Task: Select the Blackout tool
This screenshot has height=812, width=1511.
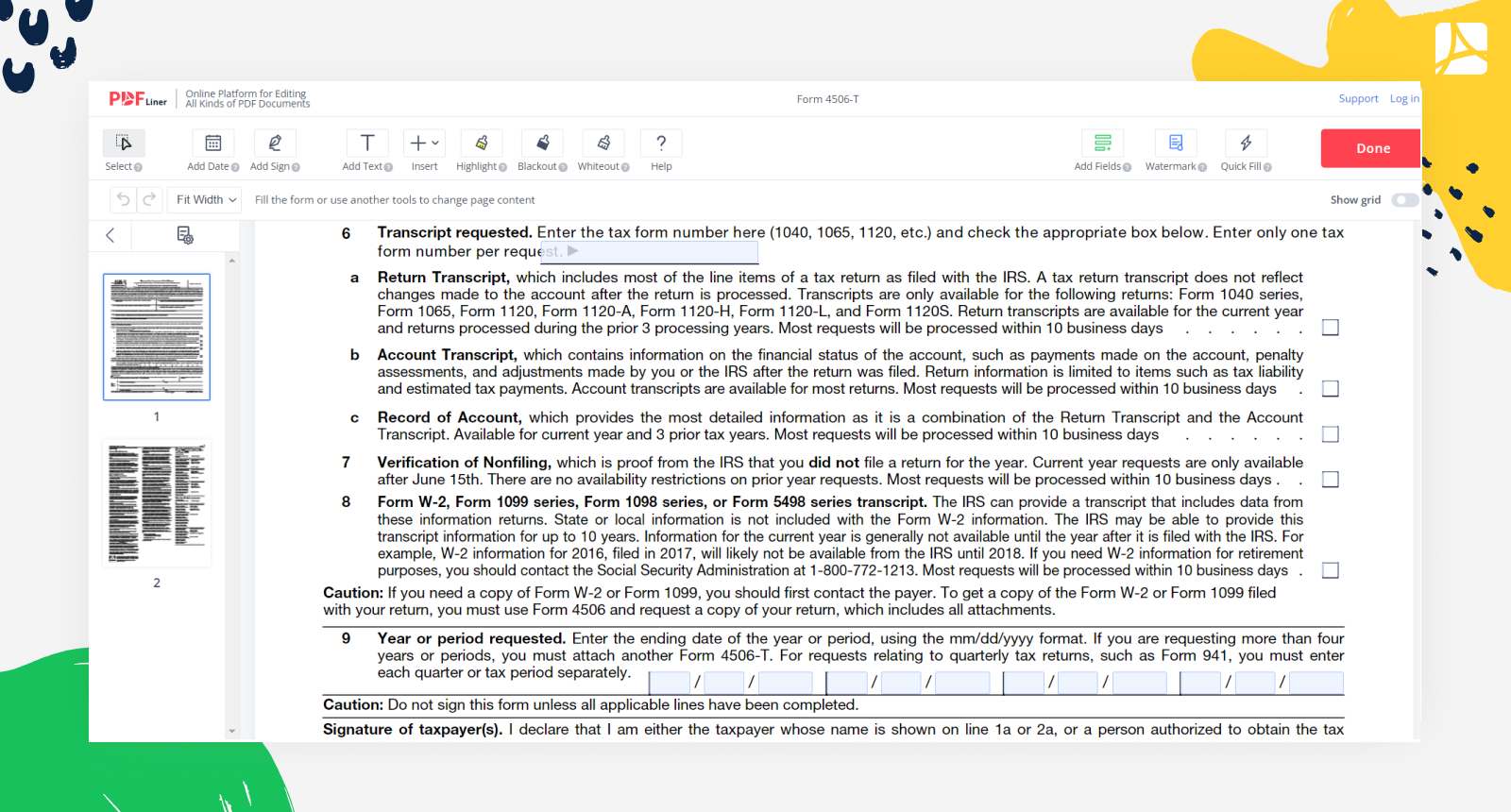Action: [543, 144]
